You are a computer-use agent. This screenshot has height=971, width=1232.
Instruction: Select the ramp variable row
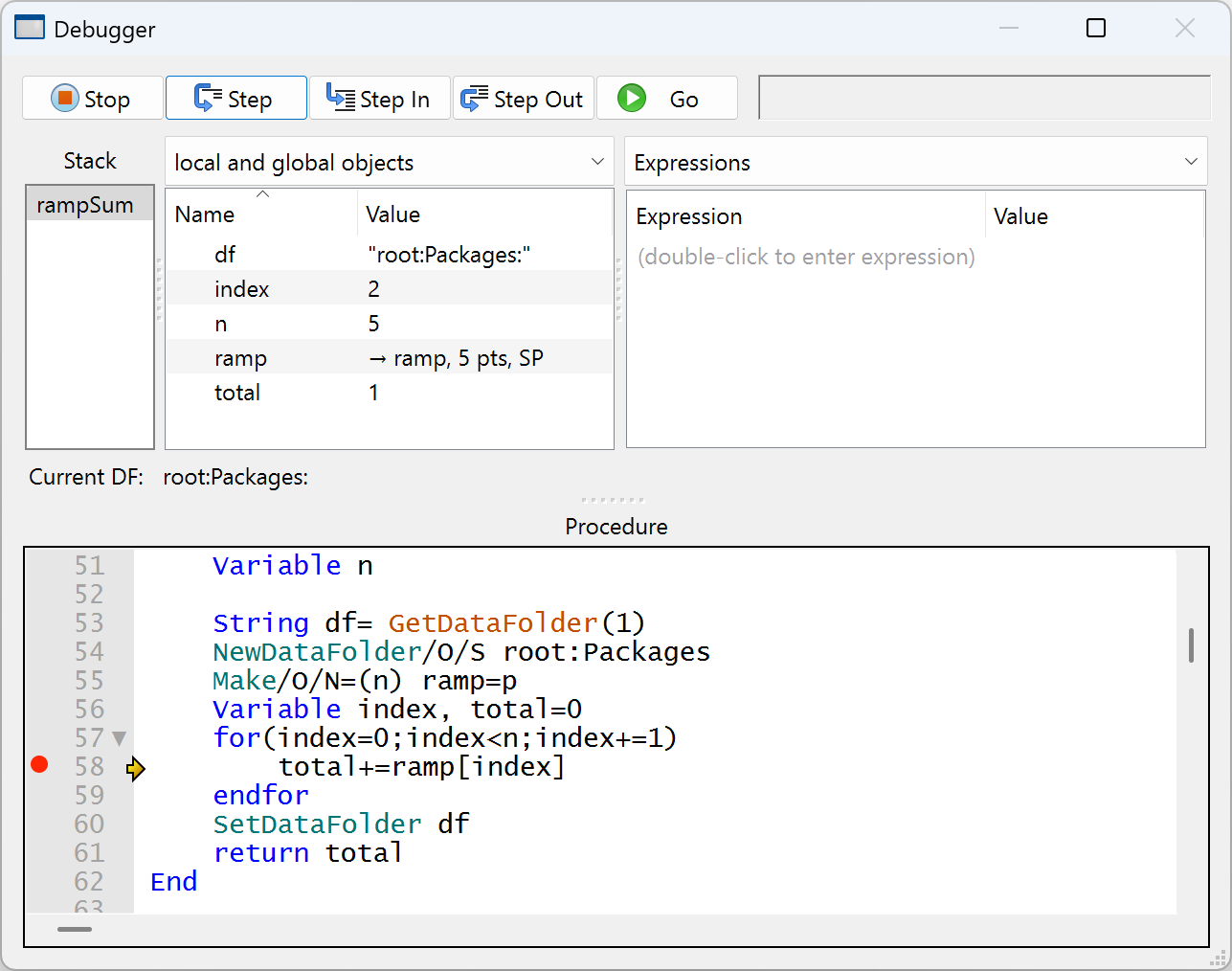(240, 358)
